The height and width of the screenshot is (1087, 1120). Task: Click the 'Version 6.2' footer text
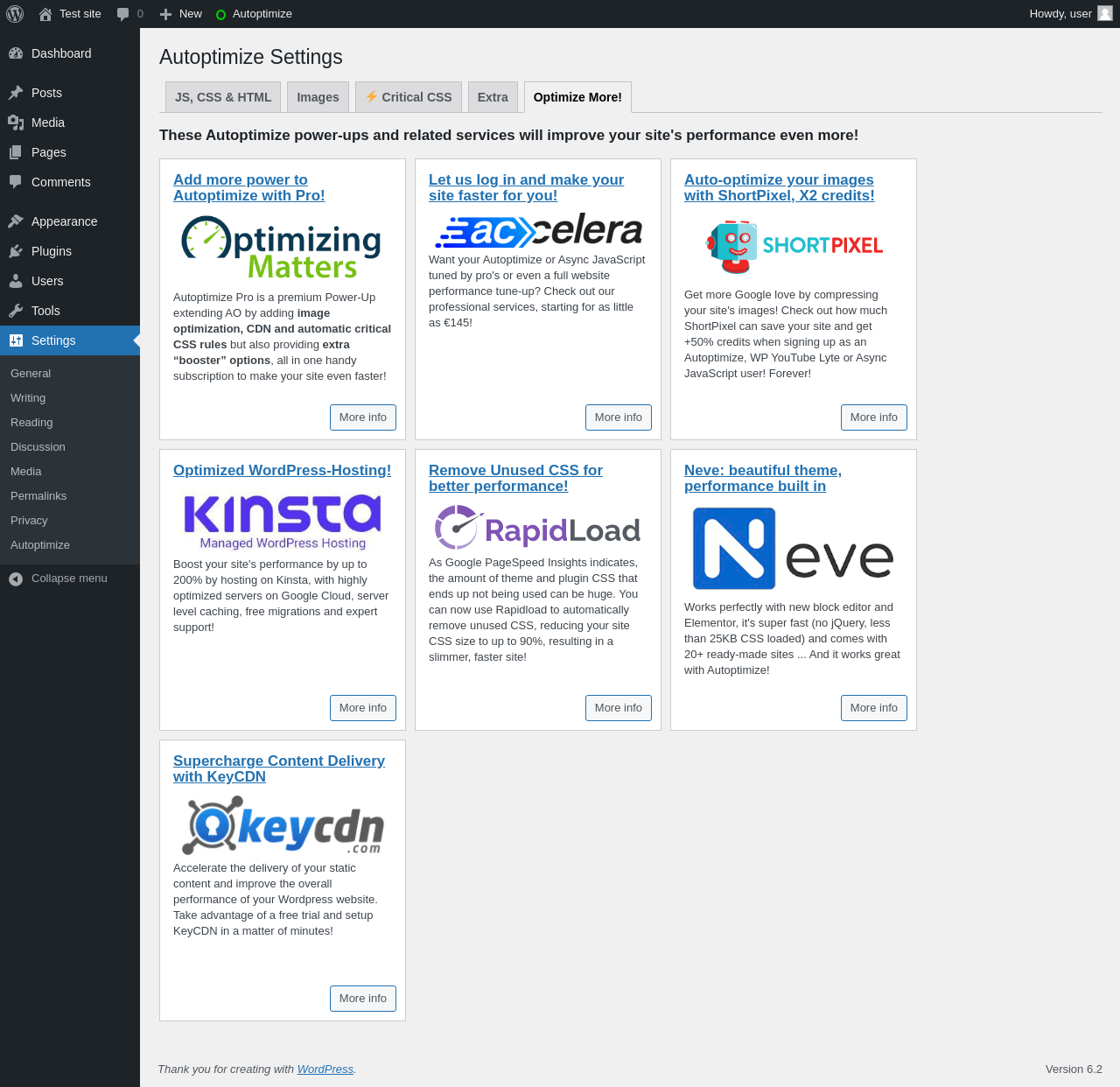click(1074, 1069)
